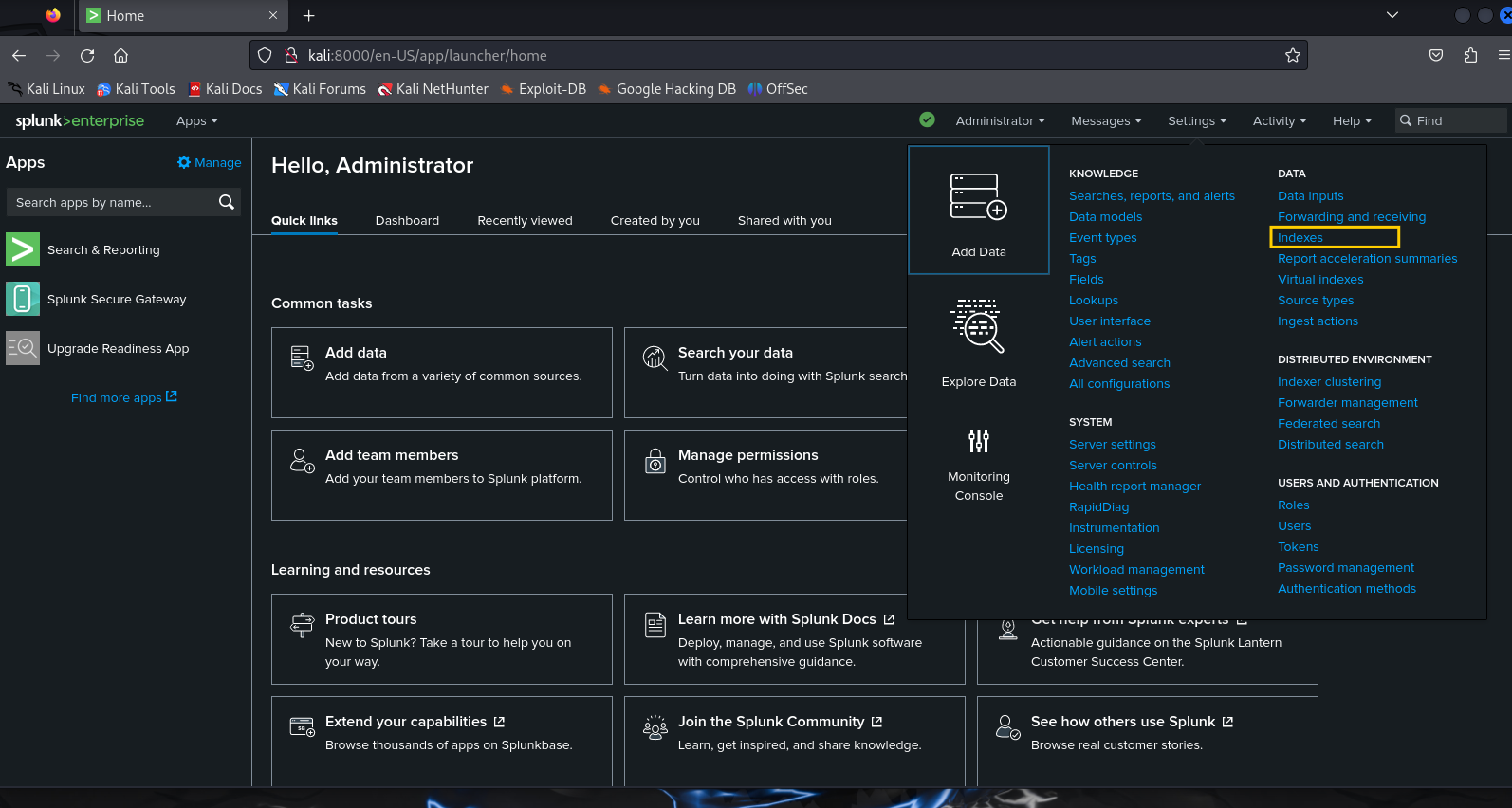
Task: Click the Add data card icon
Action: [x=302, y=358]
